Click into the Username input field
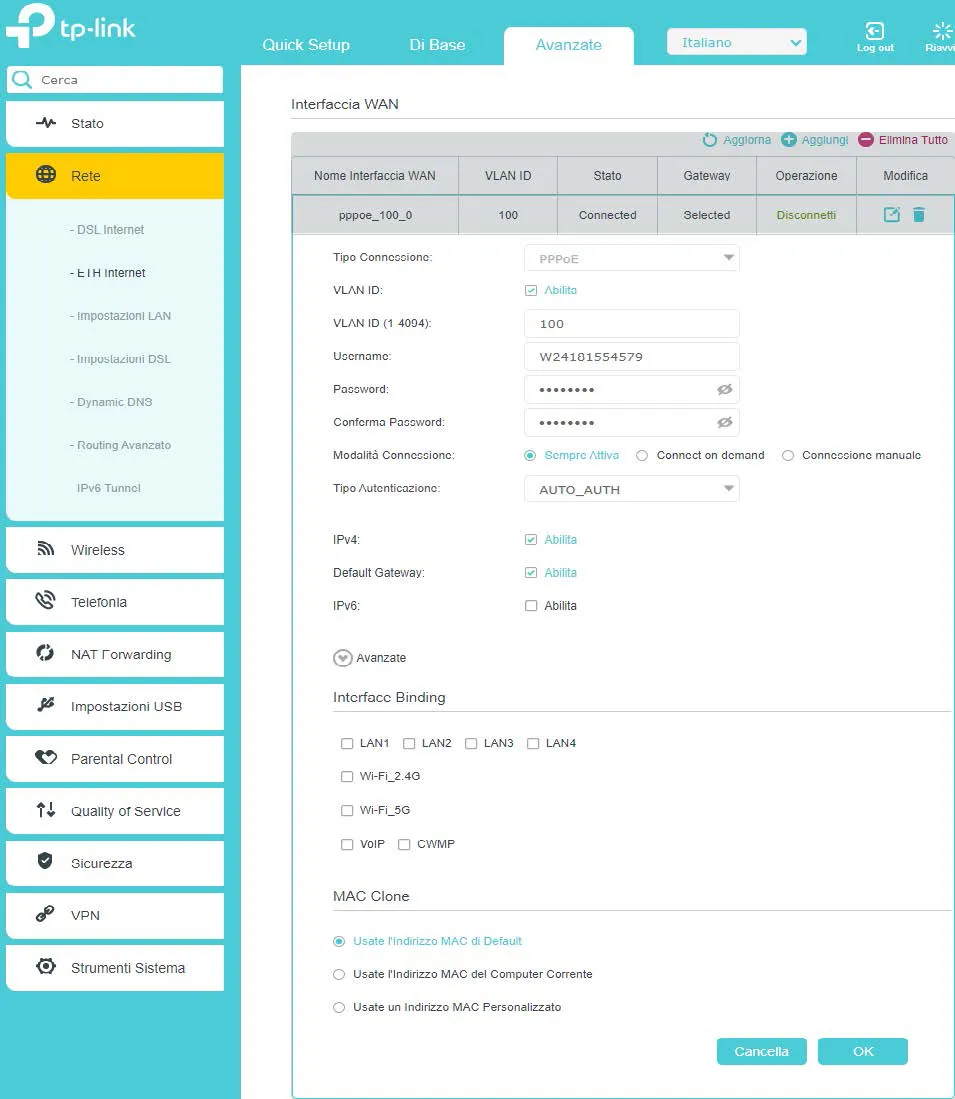 631,356
